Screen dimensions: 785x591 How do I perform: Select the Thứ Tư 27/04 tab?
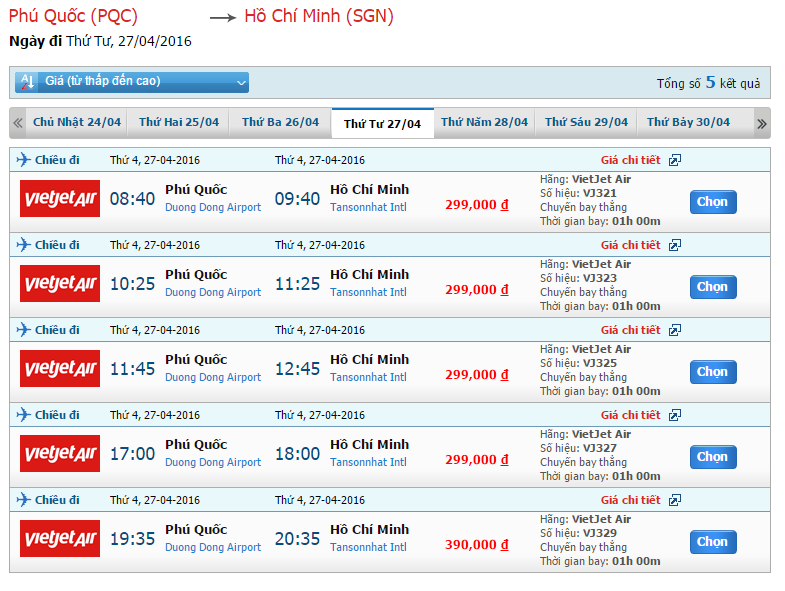tap(382, 123)
